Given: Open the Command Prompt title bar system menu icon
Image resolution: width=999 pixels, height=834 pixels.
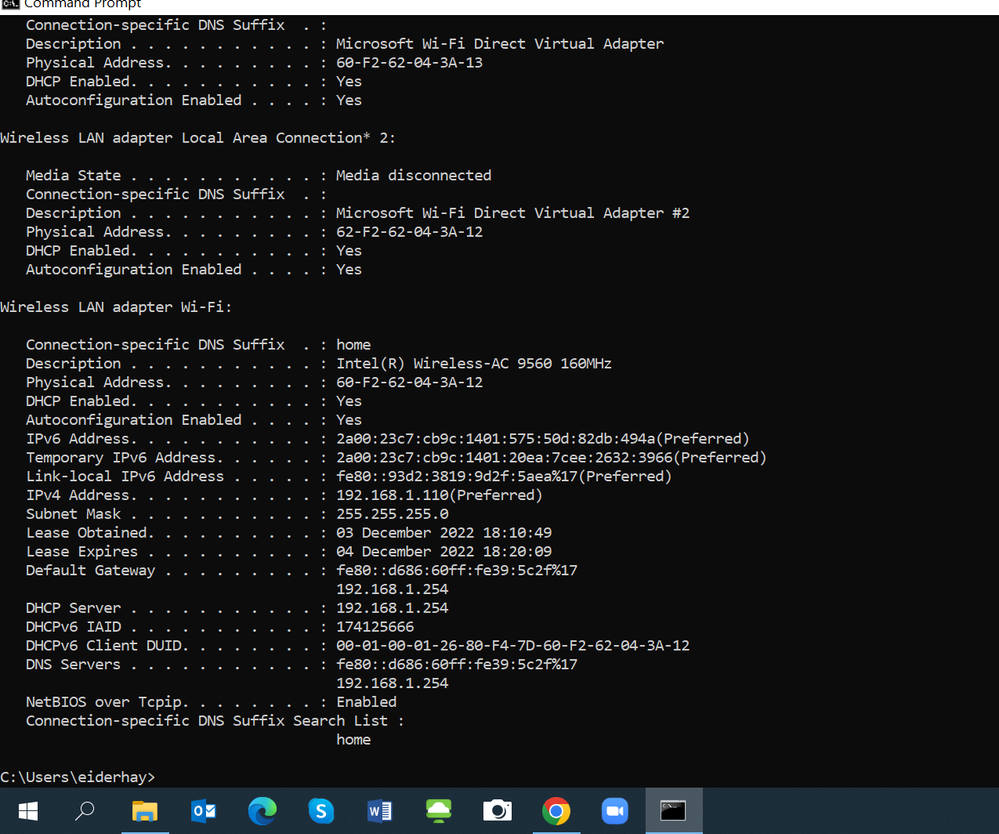Looking at the screenshot, I should [x=11, y=5].
